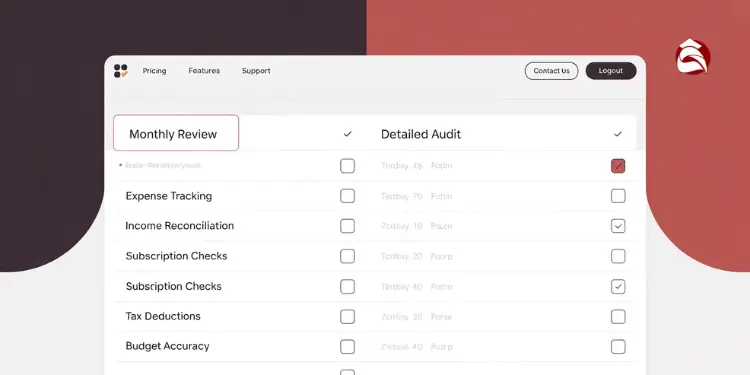The height and width of the screenshot is (375, 750).
Task: Select the Monthly Review tab
Action: [x=176, y=133]
